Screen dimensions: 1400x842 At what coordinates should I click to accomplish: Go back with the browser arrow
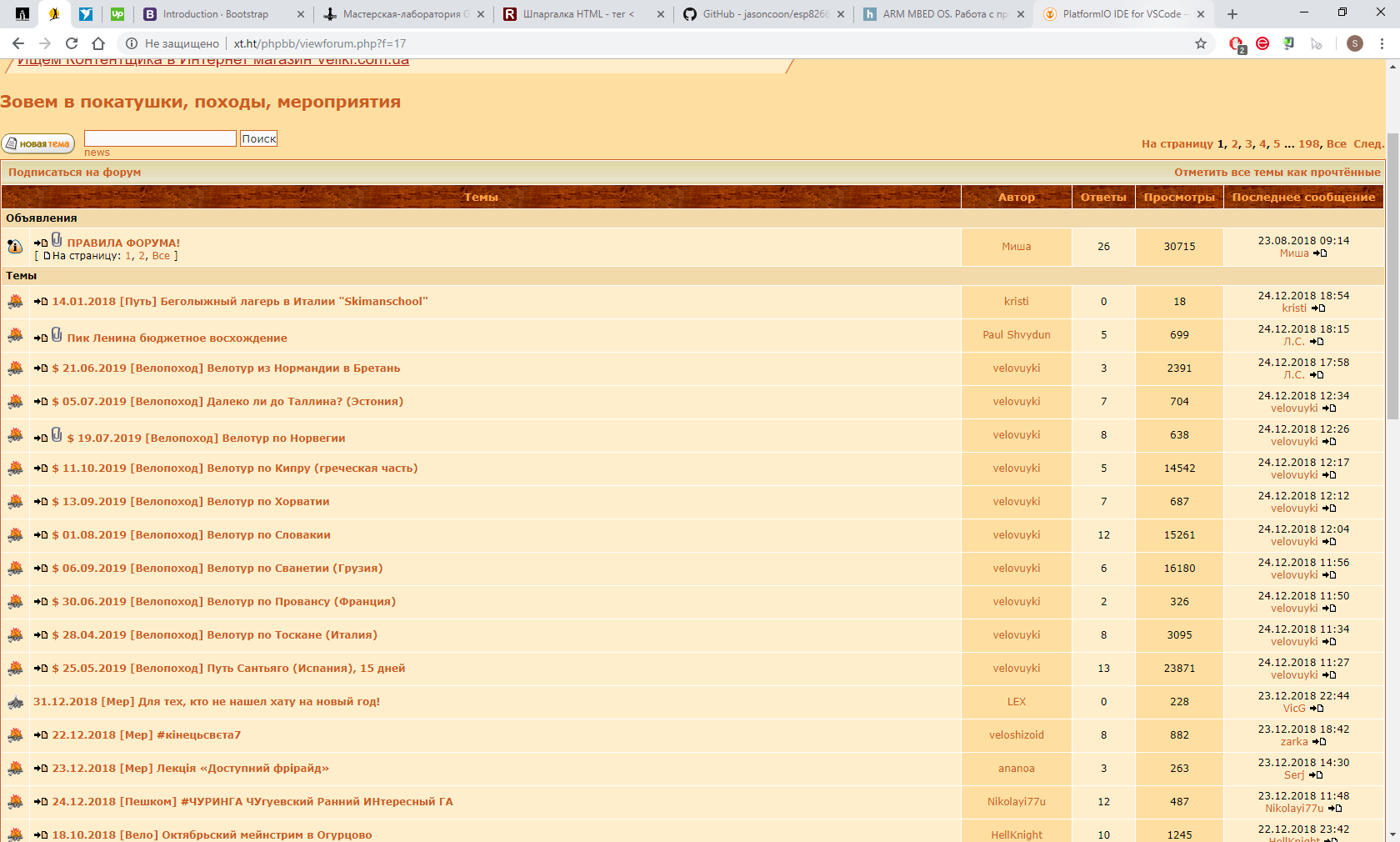tap(18, 43)
